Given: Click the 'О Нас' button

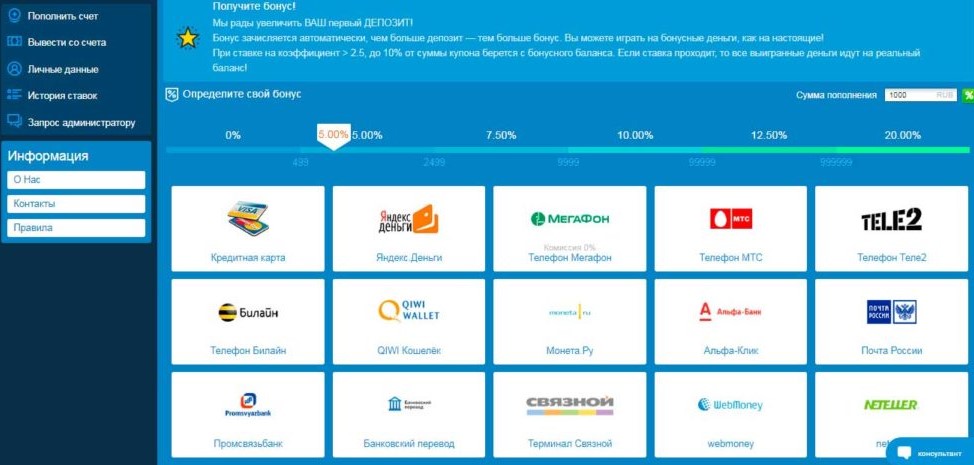Looking at the screenshot, I should pyautogui.click(x=76, y=180).
